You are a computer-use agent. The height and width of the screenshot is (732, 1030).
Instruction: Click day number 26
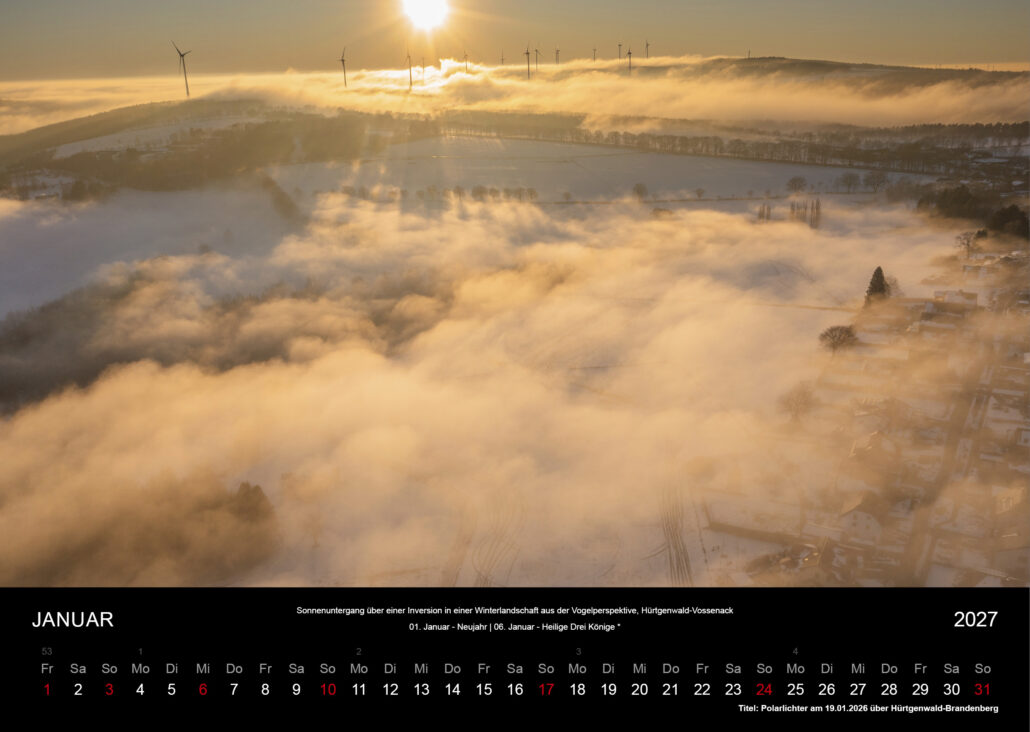[826, 689]
